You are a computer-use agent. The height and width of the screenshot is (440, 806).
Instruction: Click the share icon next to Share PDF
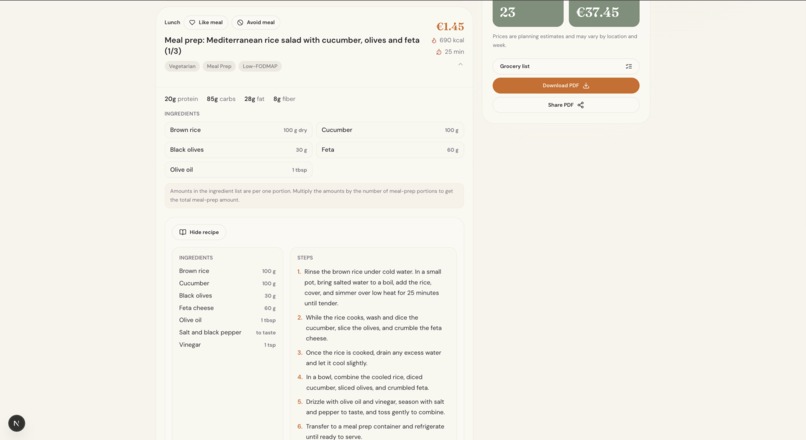(580, 105)
